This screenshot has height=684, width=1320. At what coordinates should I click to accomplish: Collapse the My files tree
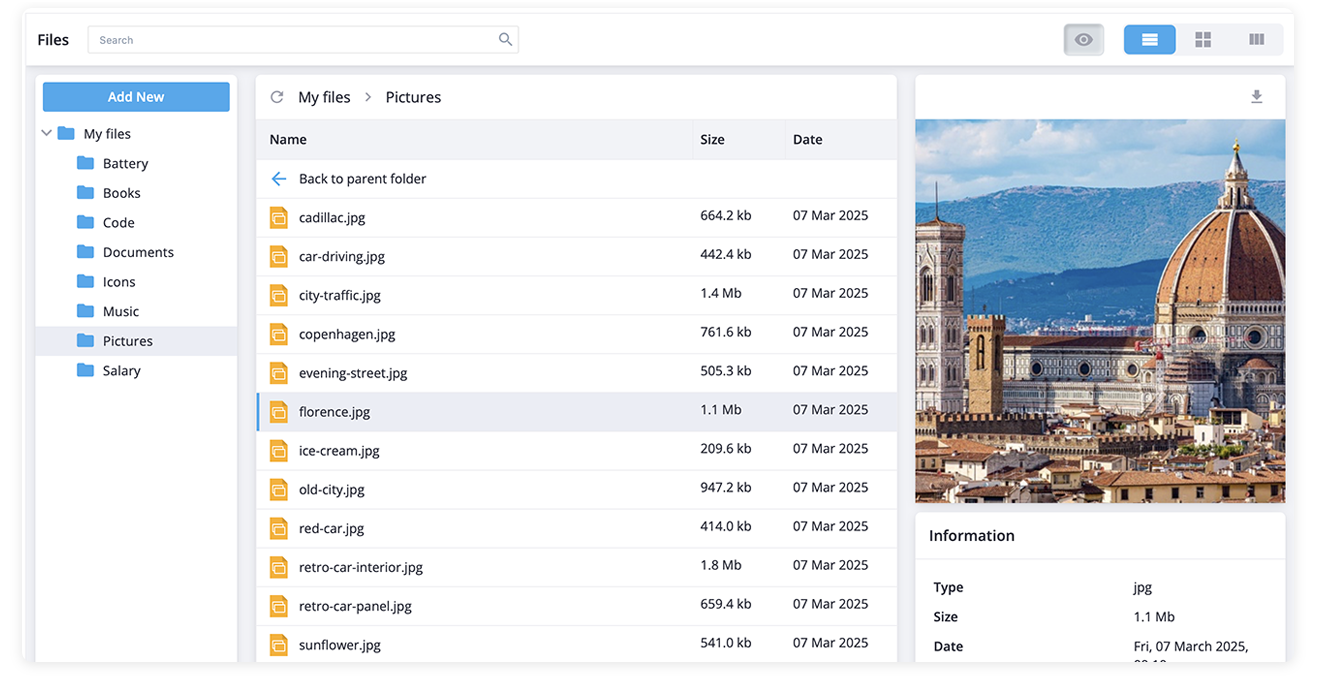(x=46, y=132)
